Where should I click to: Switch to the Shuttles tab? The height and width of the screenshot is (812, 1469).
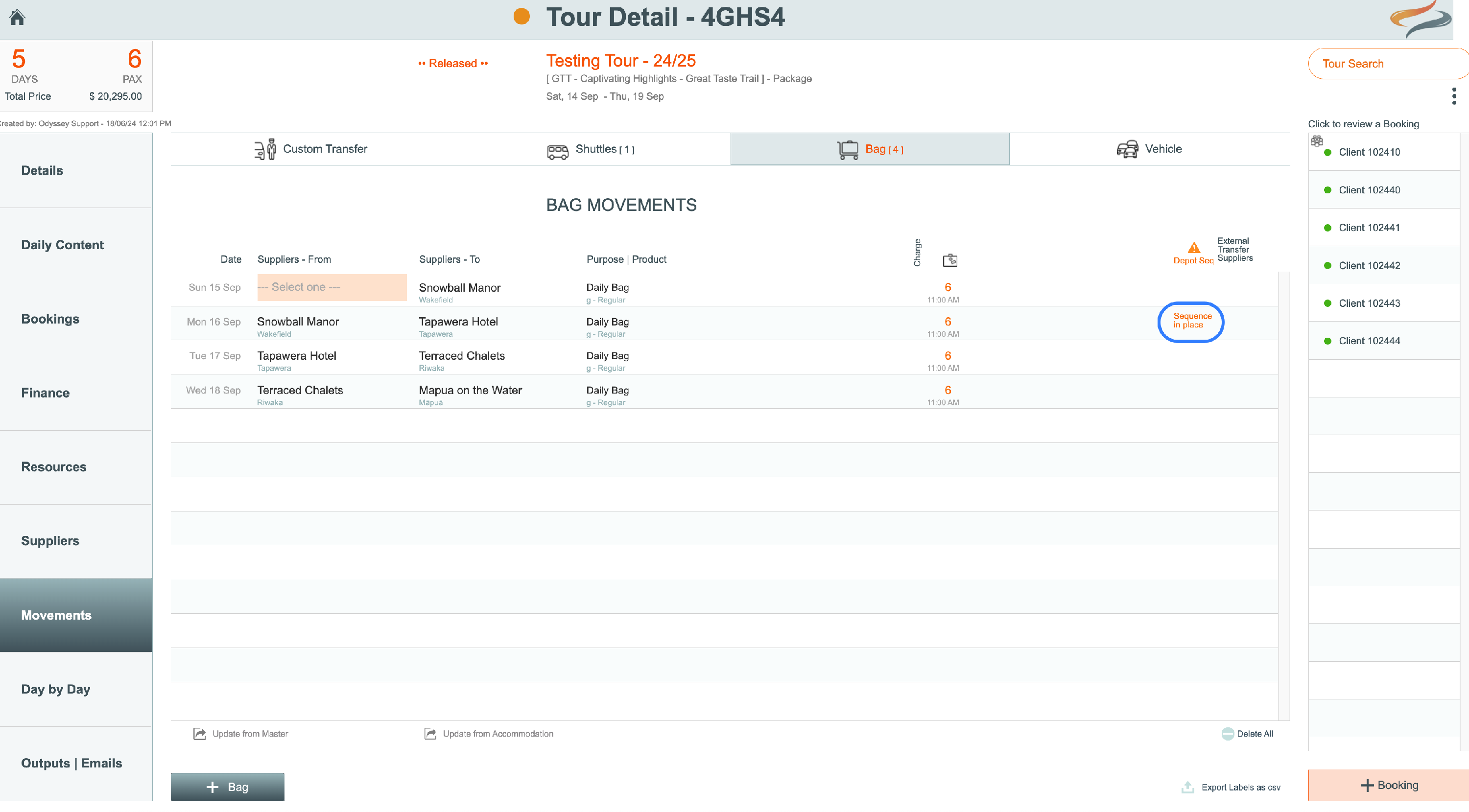pyautogui.click(x=590, y=149)
